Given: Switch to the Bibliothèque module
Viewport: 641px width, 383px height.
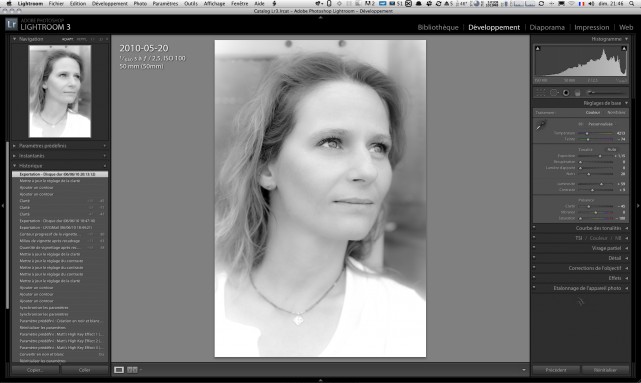Looking at the screenshot, I should [x=438, y=27].
